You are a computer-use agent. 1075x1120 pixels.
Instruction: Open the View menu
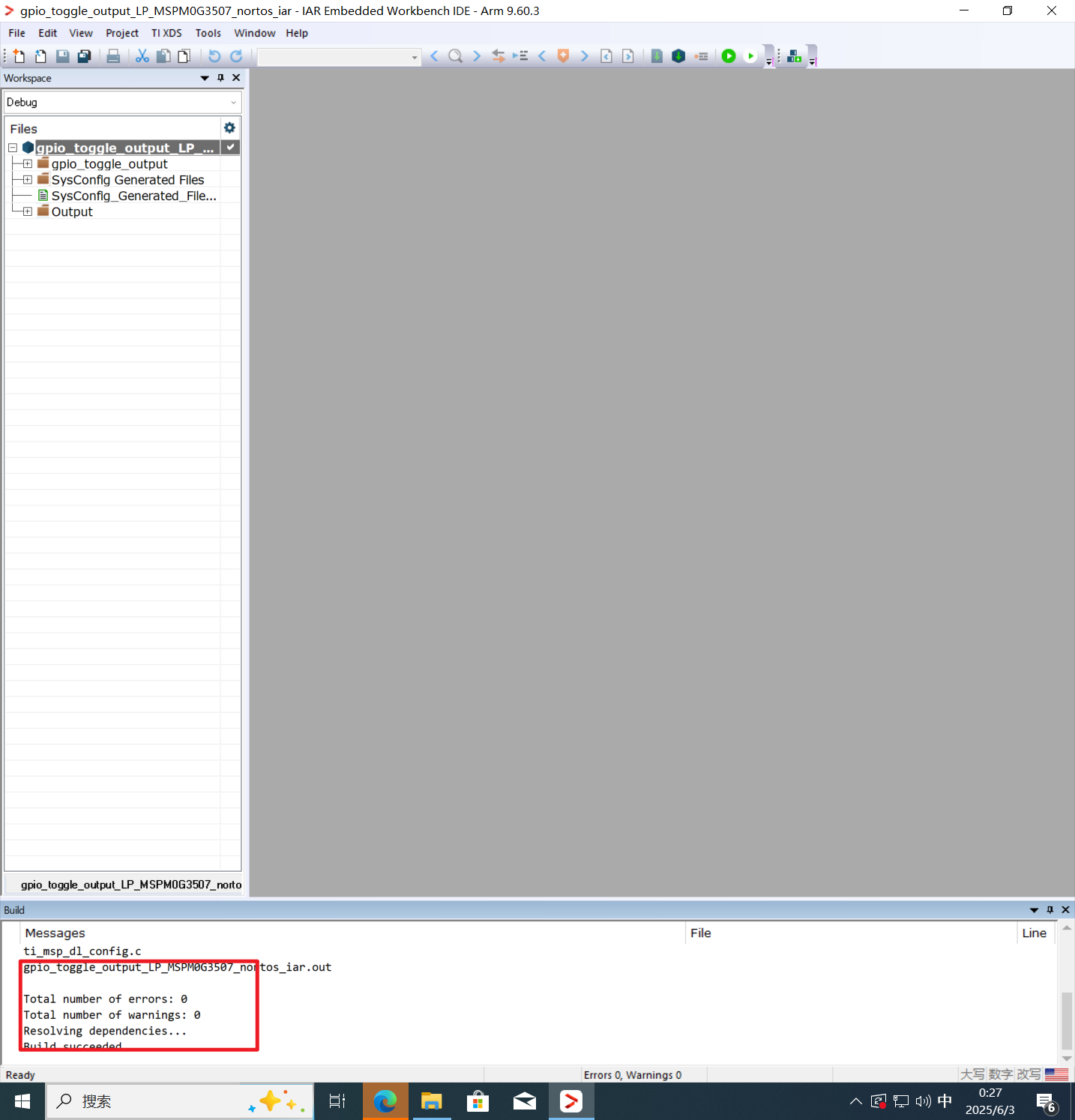point(81,33)
